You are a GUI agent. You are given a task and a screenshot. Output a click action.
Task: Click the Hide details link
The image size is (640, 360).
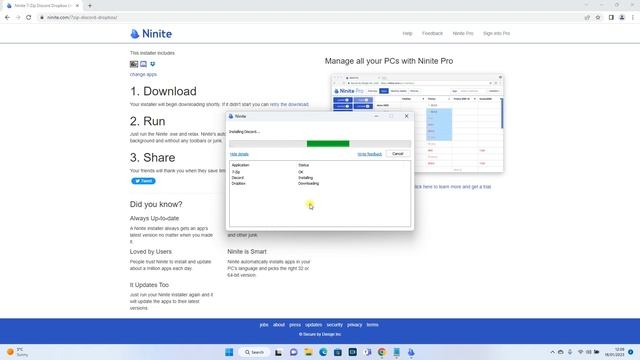[x=239, y=154]
